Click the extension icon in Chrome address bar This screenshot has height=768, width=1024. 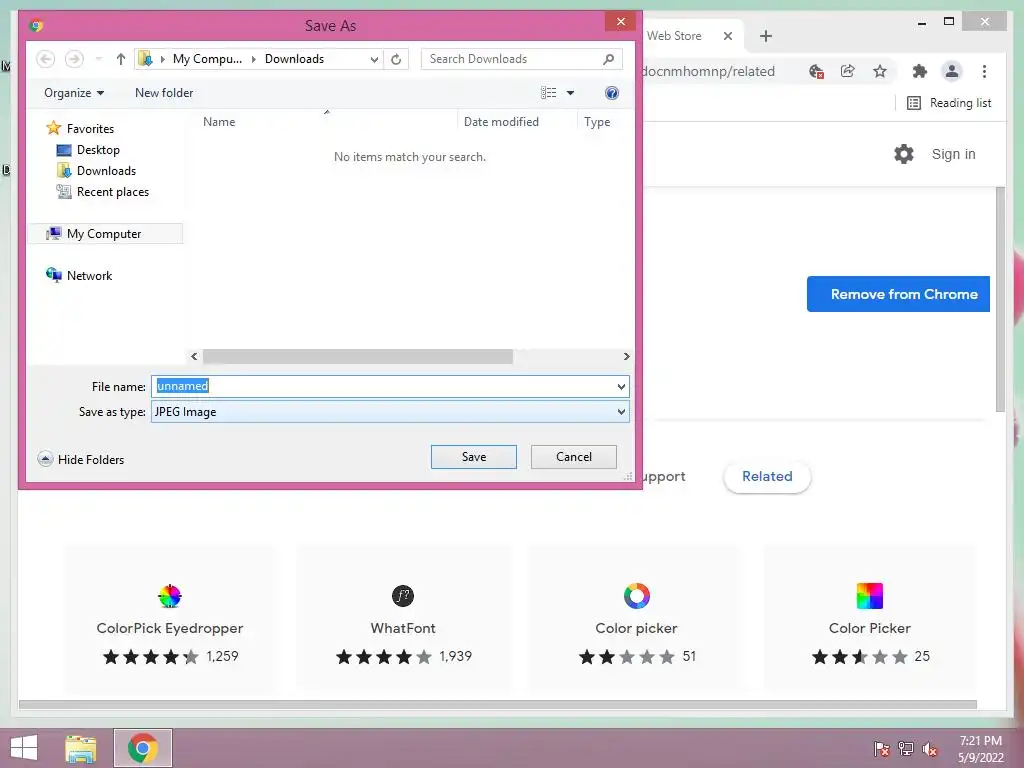816,71
